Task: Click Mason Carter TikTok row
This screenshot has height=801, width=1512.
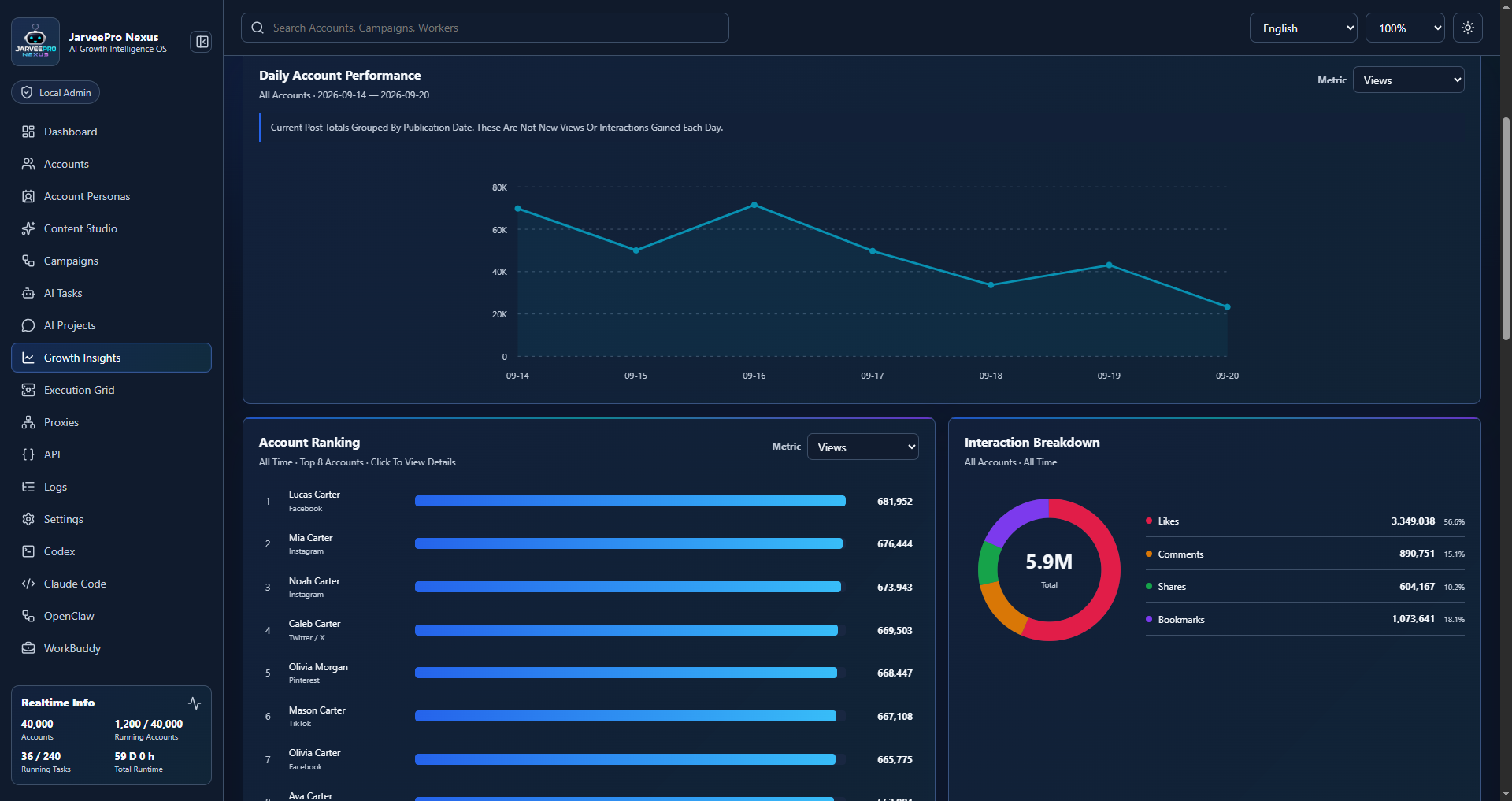Action: click(x=588, y=716)
